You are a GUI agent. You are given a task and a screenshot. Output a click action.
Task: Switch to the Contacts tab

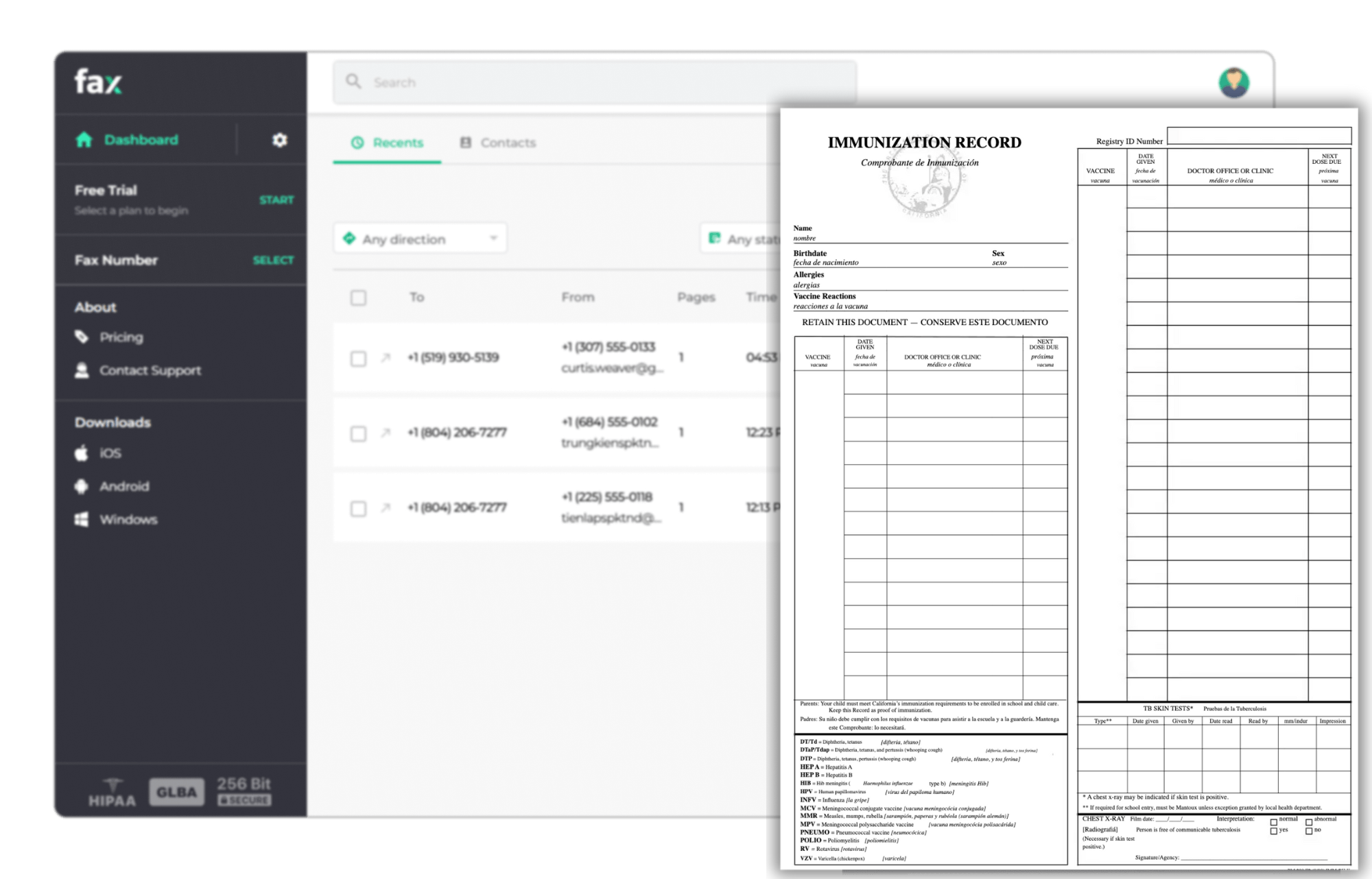[x=498, y=143]
